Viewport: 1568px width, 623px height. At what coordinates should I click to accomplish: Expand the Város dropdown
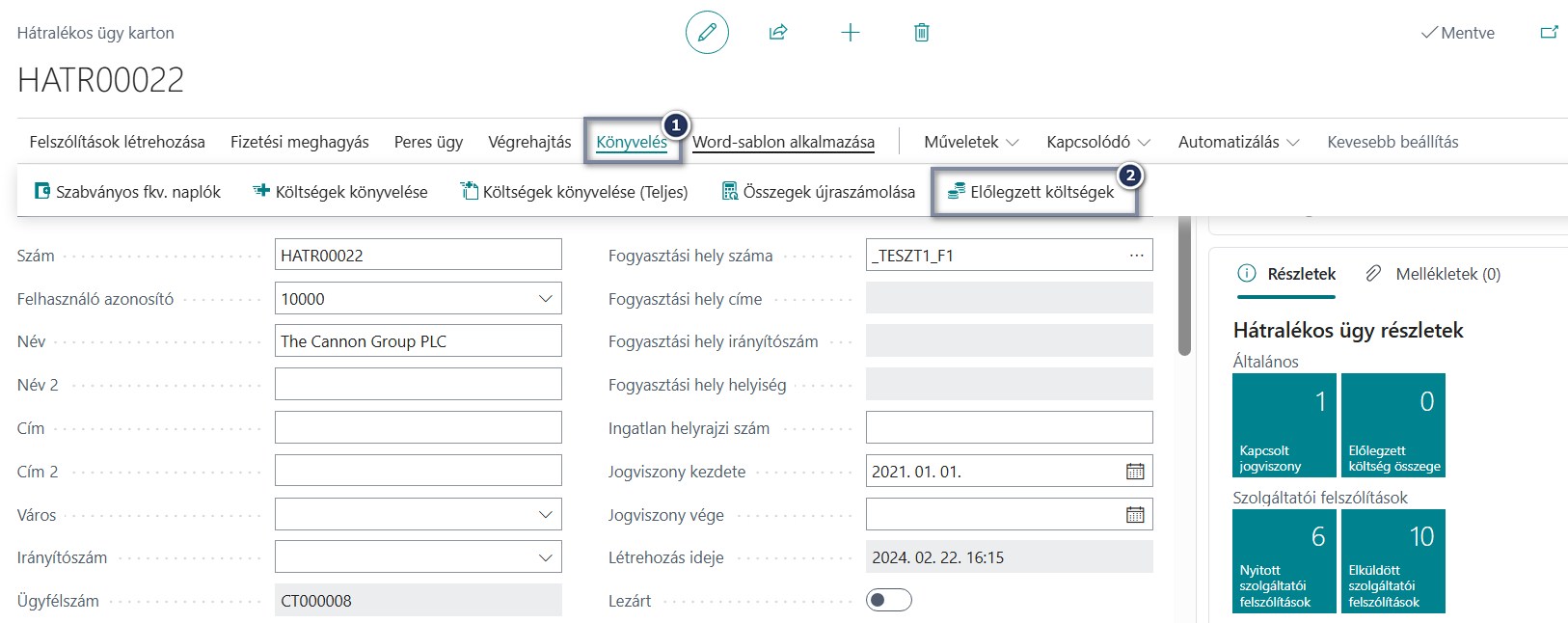coord(546,515)
